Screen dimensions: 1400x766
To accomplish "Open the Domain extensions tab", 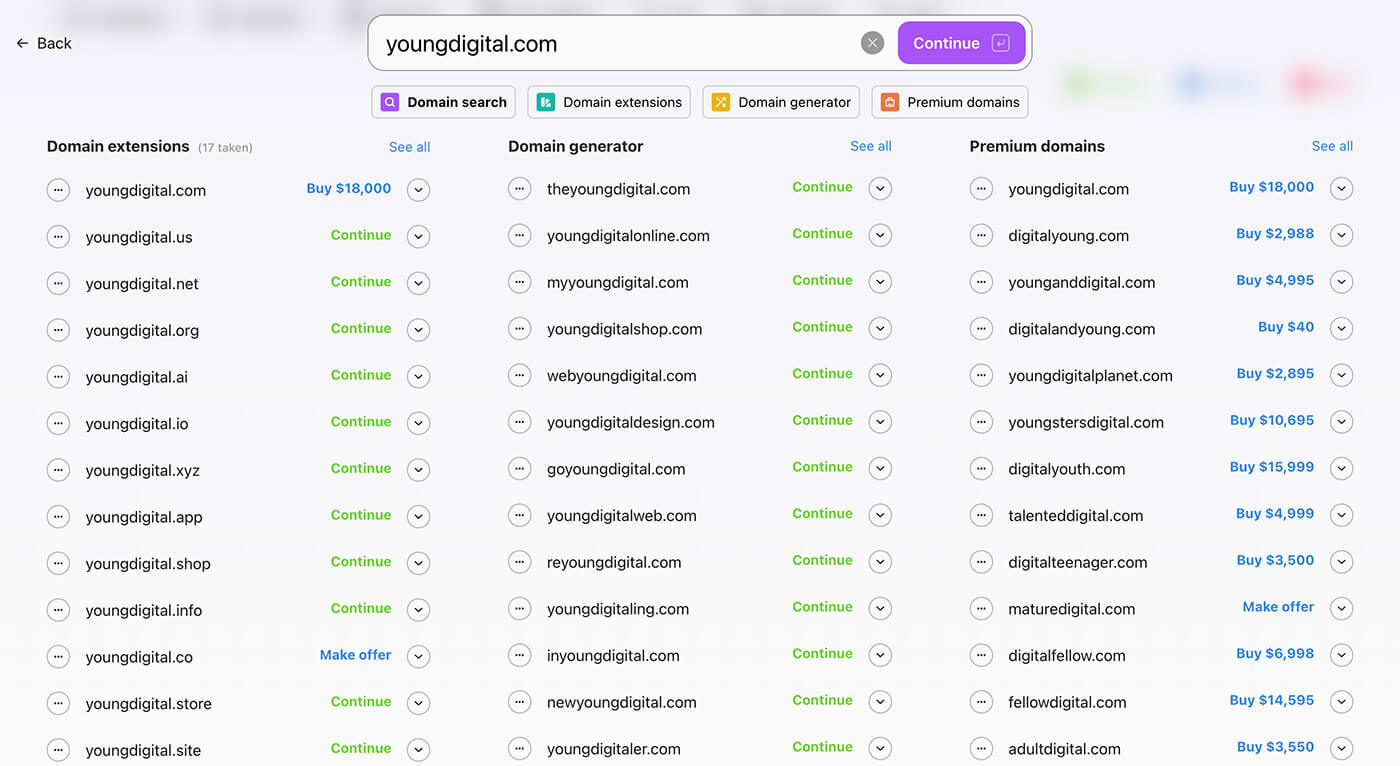I will [x=609, y=102].
